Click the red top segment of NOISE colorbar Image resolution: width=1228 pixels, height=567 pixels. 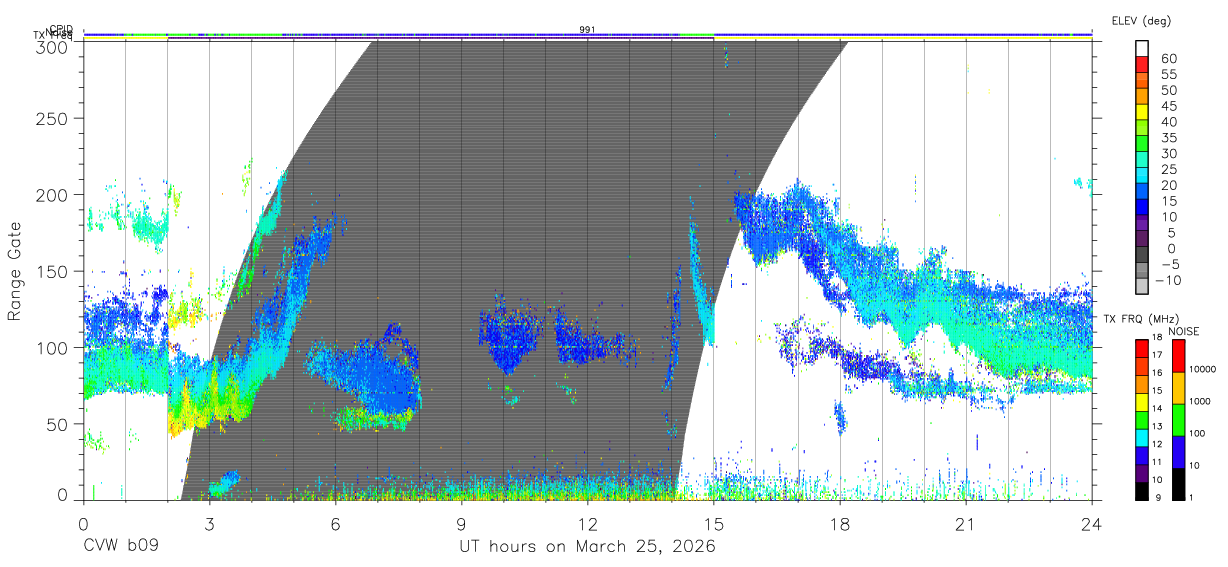click(1178, 355)
